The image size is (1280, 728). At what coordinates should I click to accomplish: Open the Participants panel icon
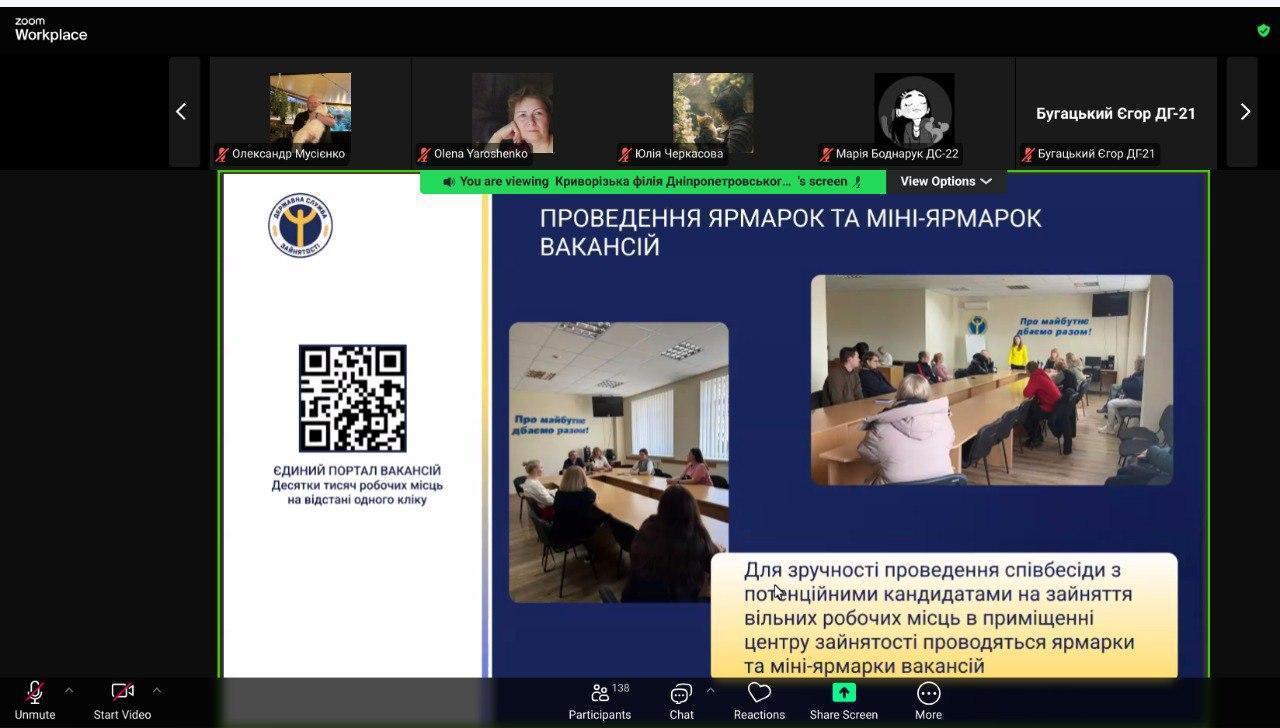[x=600, y=694]
